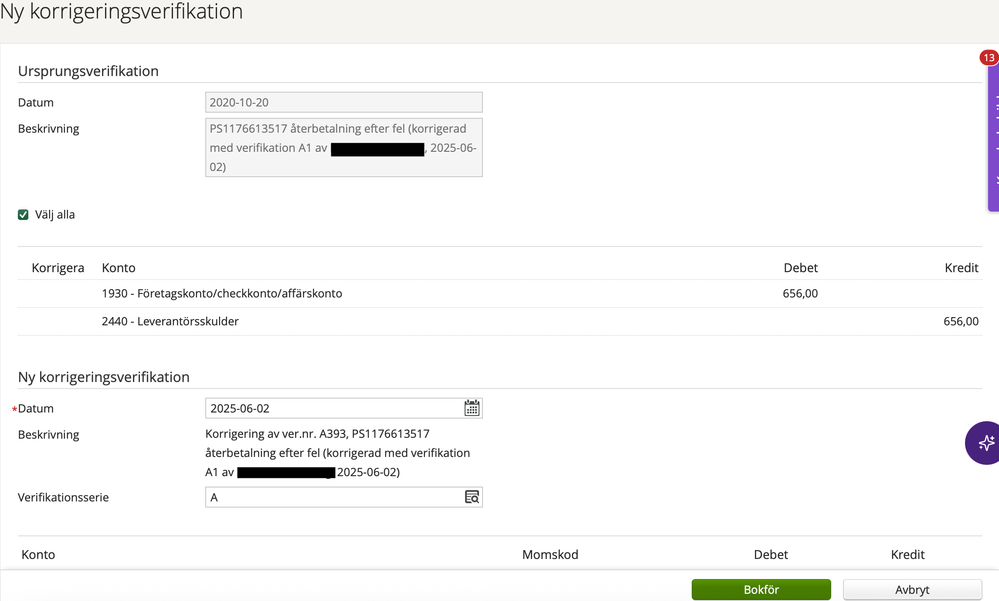Click the Kredit header in original verification table
The image size is (999, 601).
point(961,268)
